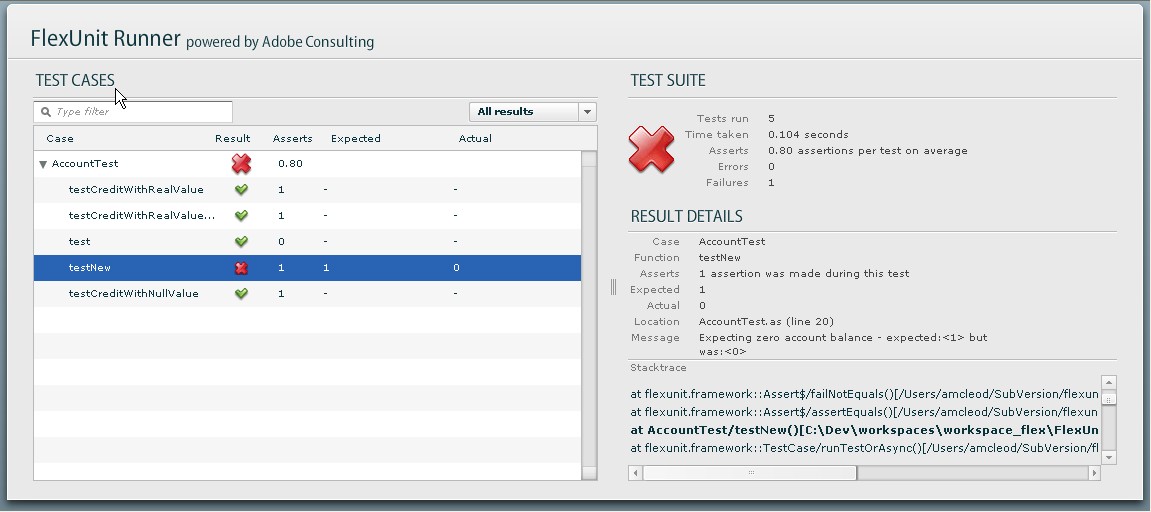Click the 0.104 seconds time taken value

[x=808, y=134]
